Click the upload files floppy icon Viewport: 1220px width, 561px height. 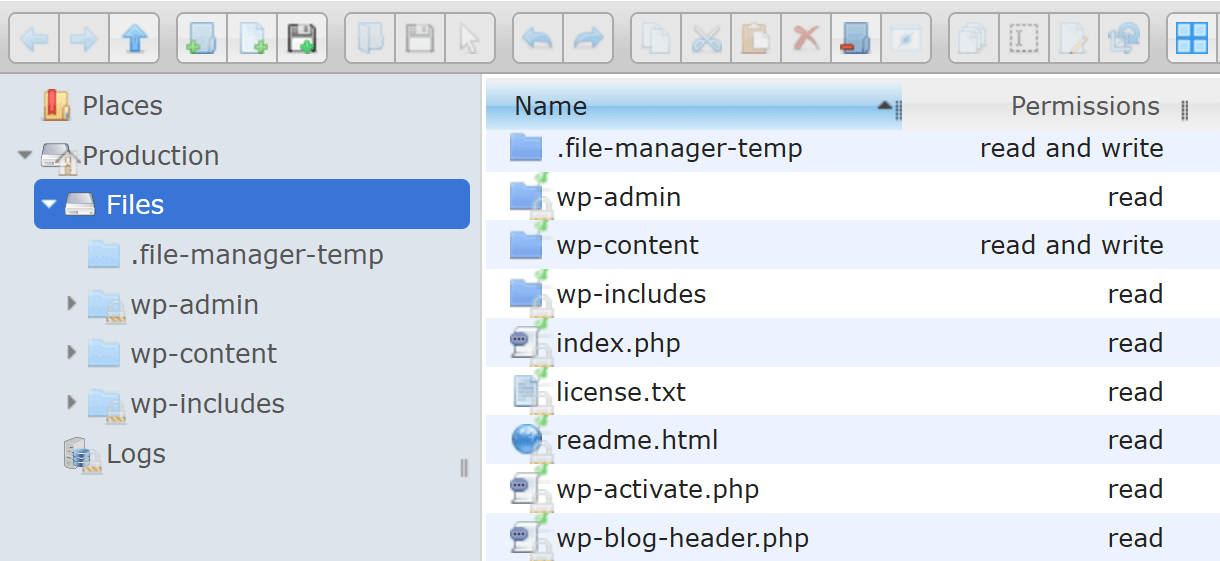[302, 39]
